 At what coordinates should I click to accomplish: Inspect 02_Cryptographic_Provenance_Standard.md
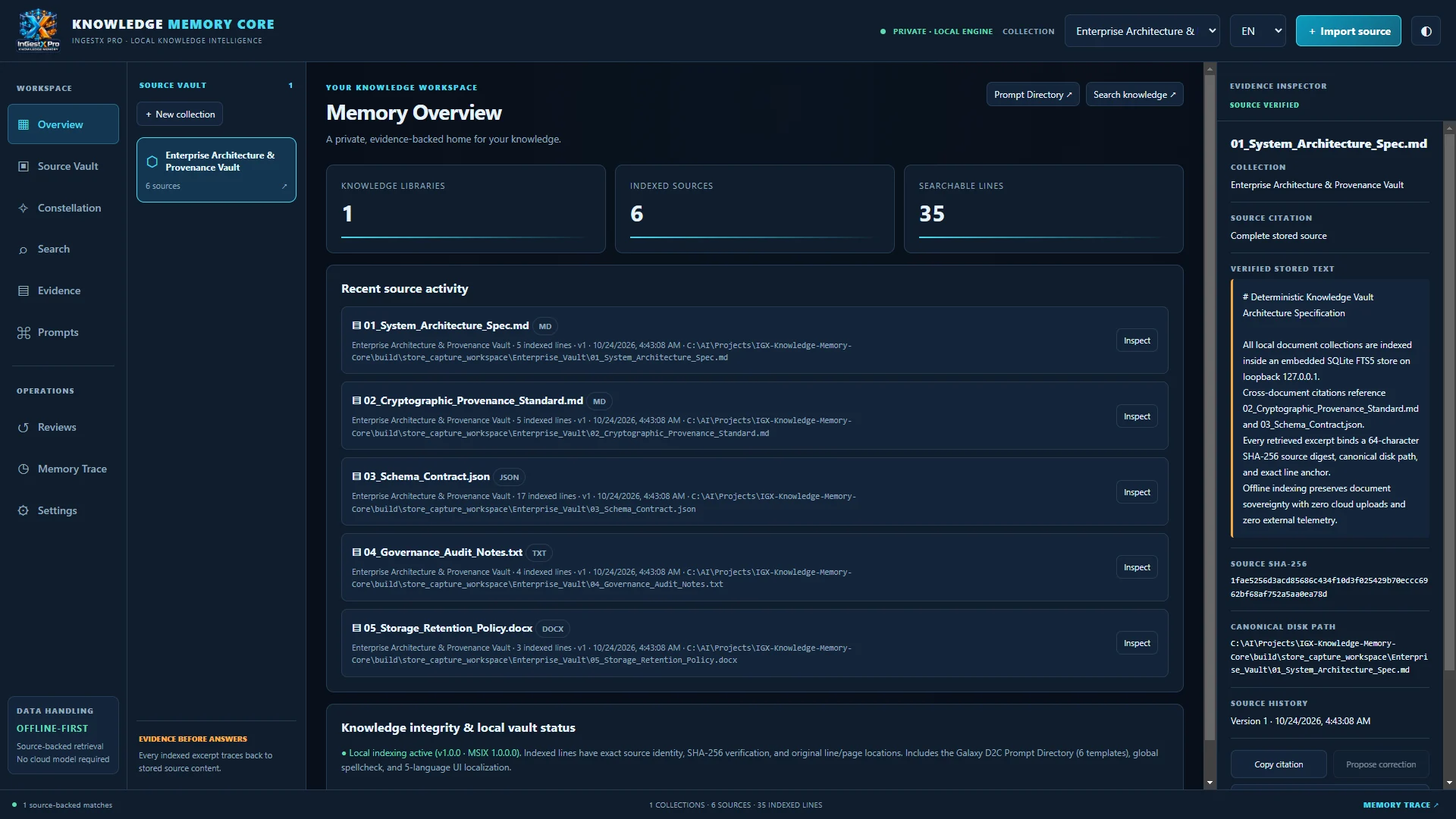[x=1137, y=416]
